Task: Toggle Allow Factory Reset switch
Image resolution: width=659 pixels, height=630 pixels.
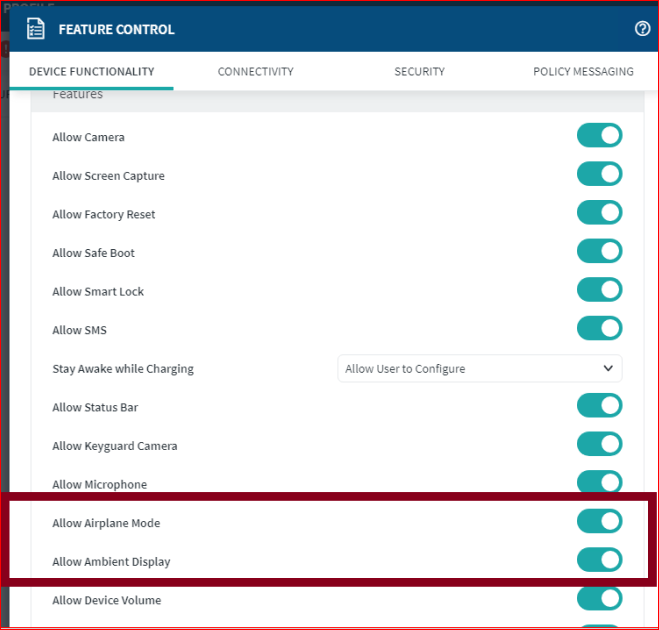Action: tap(599, 213)
